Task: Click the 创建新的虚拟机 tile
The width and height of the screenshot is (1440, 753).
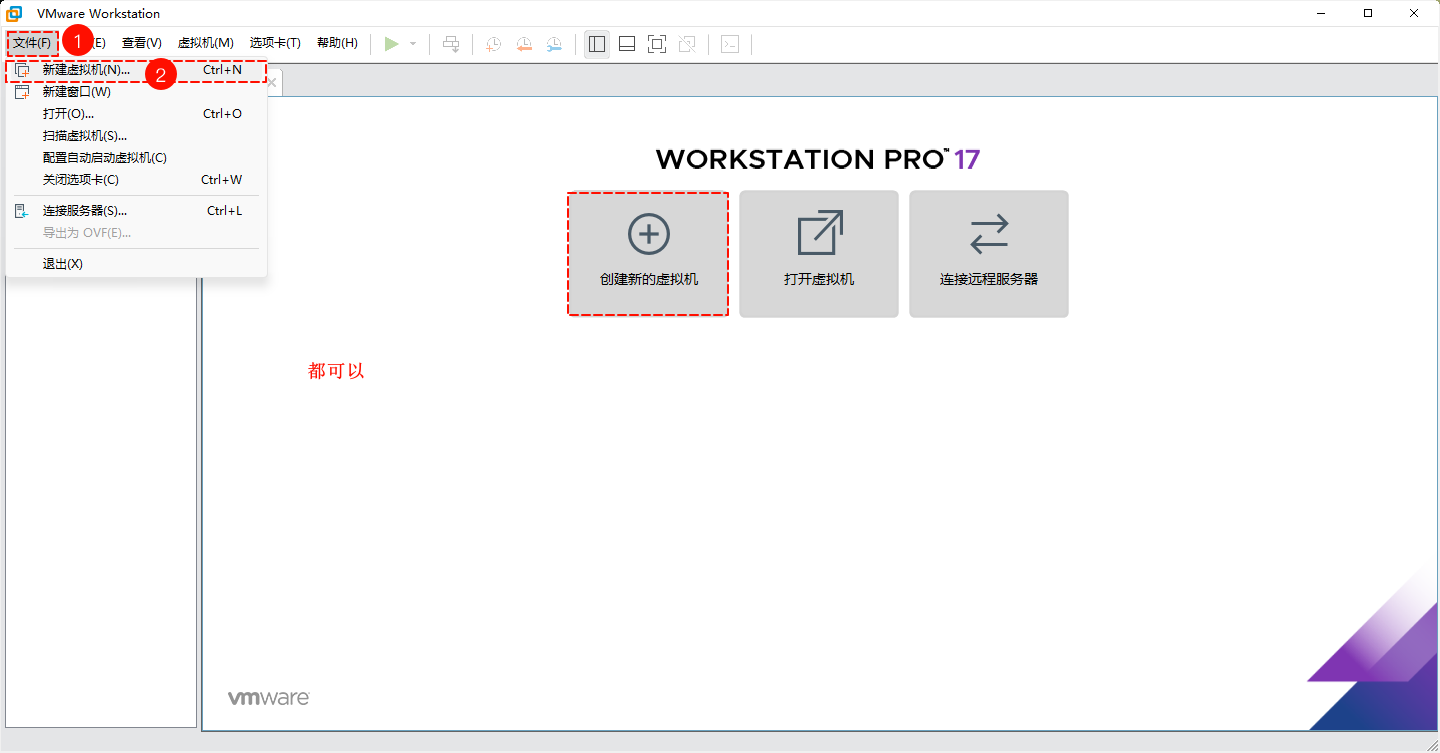Action: pos(648,254)
